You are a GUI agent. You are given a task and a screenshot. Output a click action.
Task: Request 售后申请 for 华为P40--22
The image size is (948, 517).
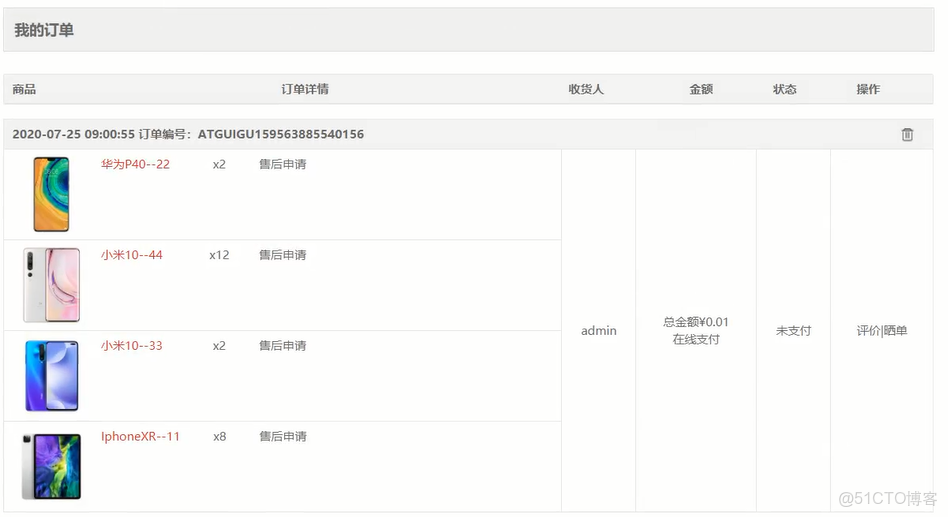(282, 164)
